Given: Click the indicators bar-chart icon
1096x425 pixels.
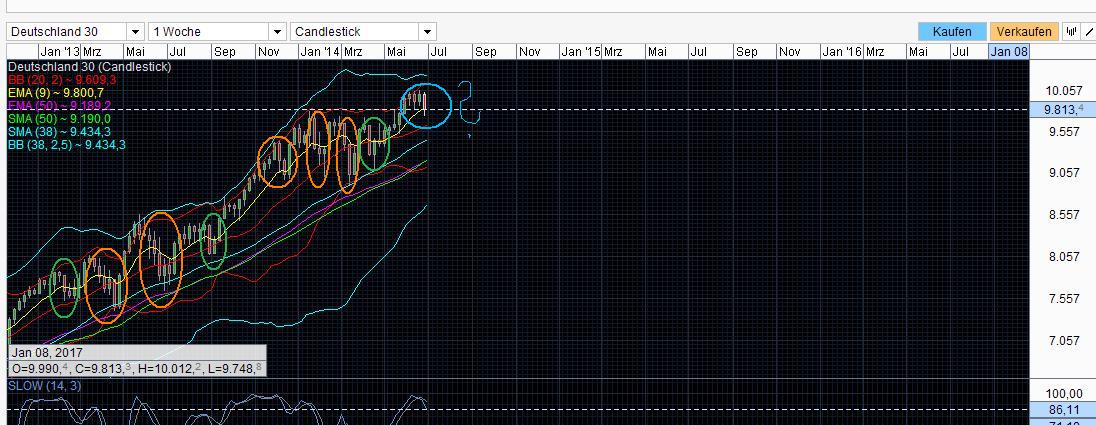Looking at the screenshot, I should click(1072, 32).
